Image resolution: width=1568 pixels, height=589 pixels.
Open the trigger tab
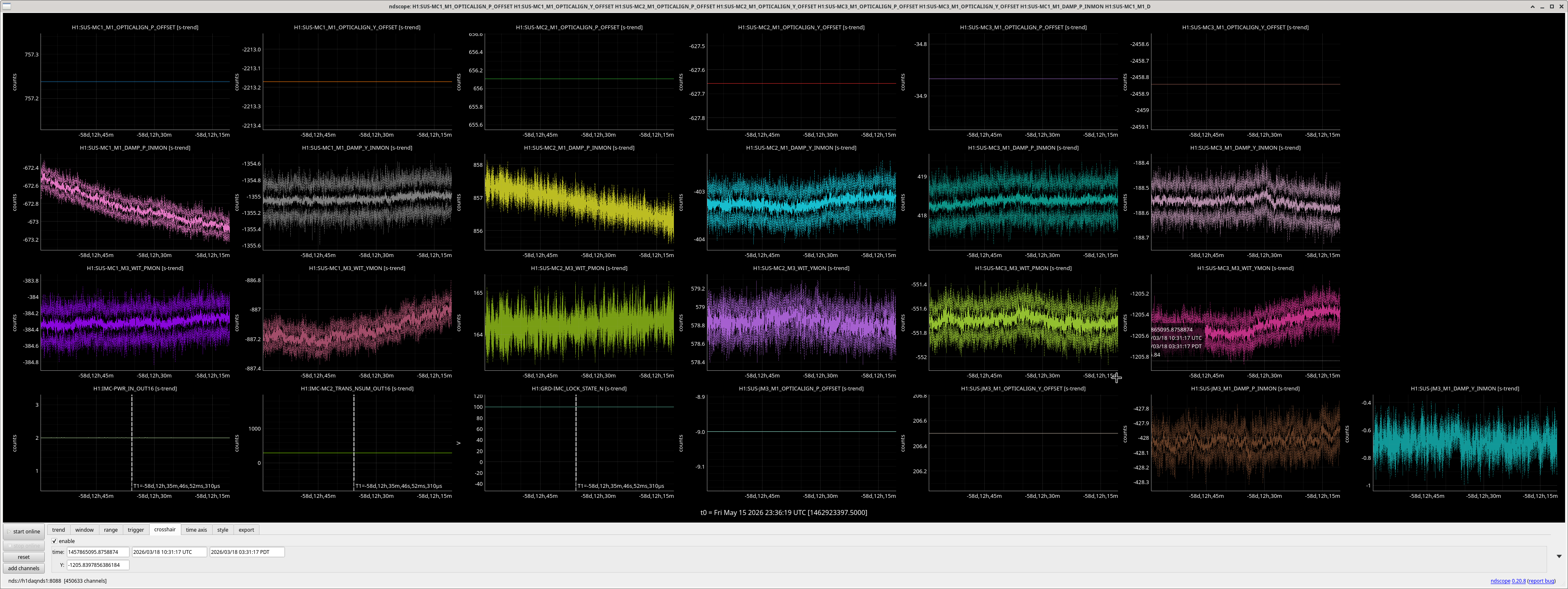pos(136,530)
